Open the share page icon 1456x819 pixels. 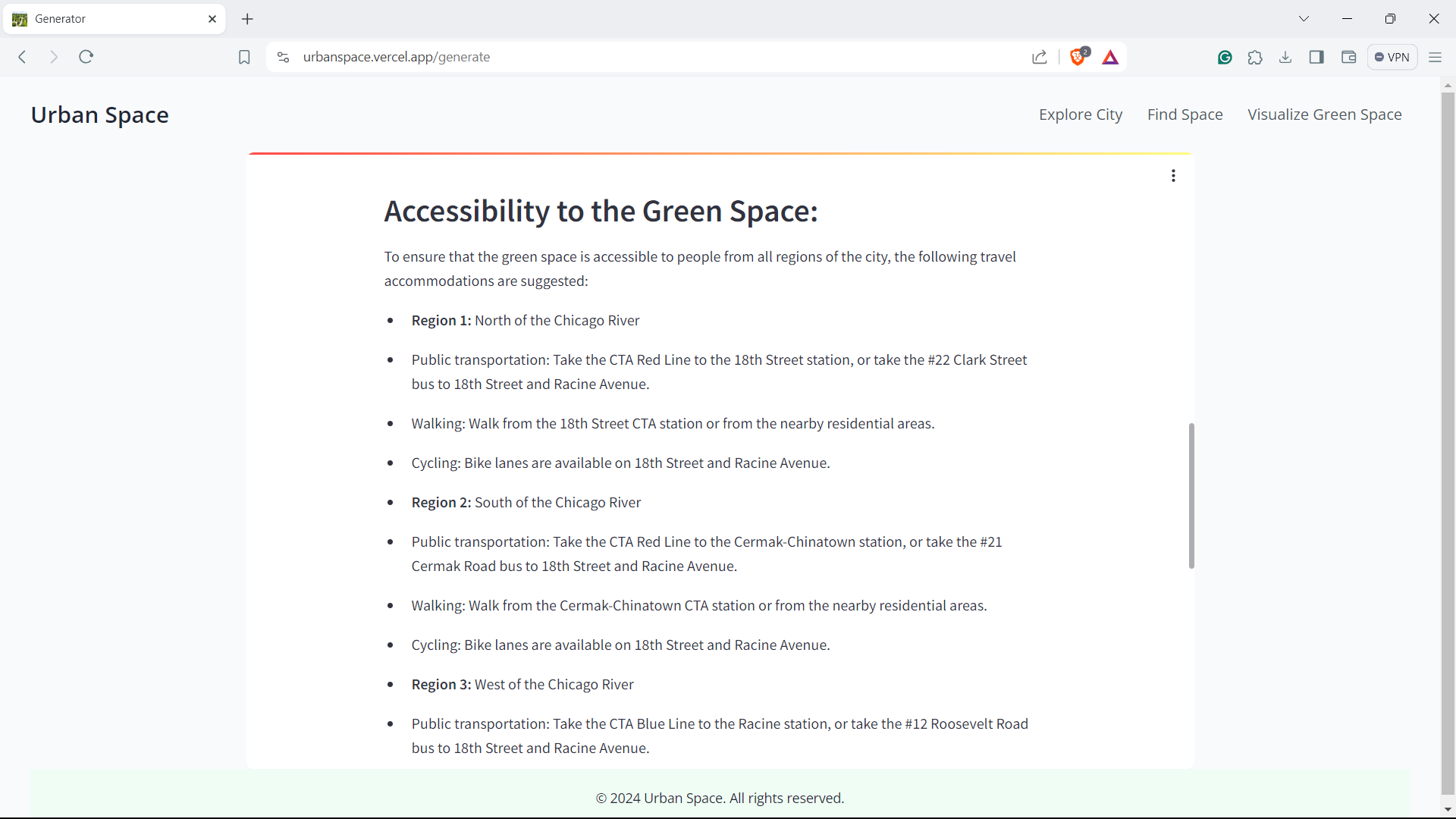pos(1040,58)
